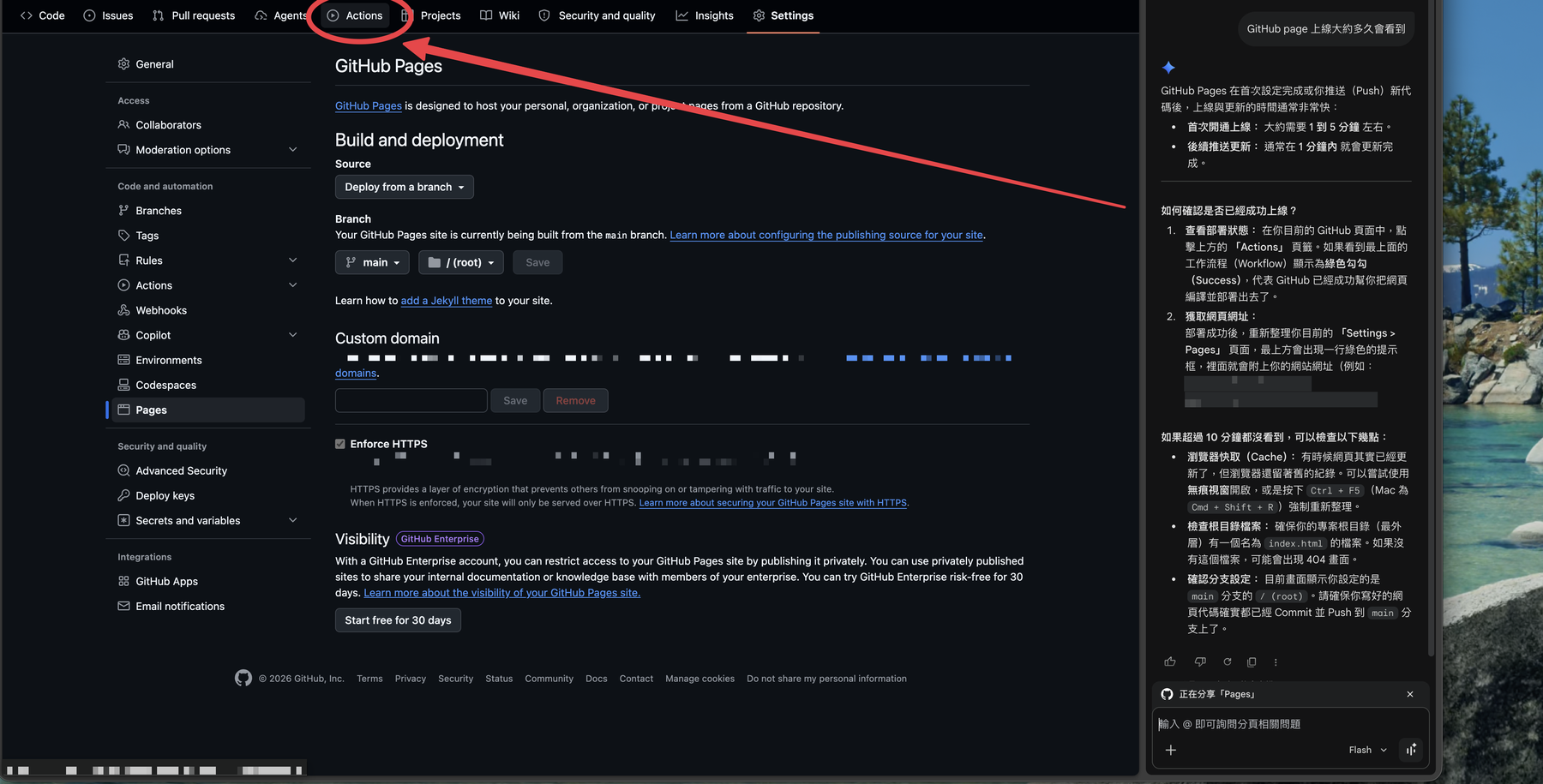Click the Privacy link in footer
The height and width of the screenshot is (784, 1543).
click(x=411, y=679)
